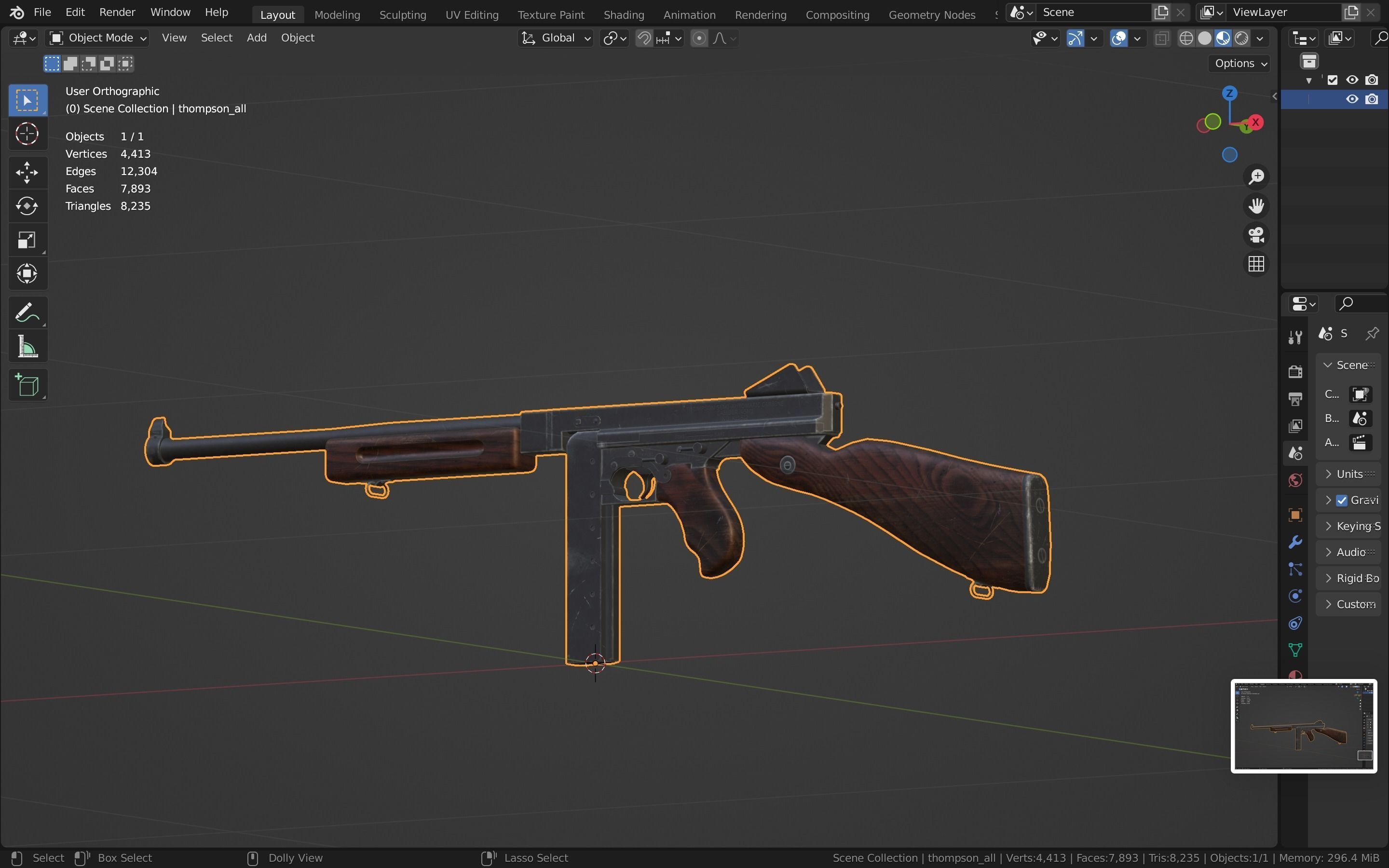Toggle snapping magnet on
1389x868 pixels.
644,39
